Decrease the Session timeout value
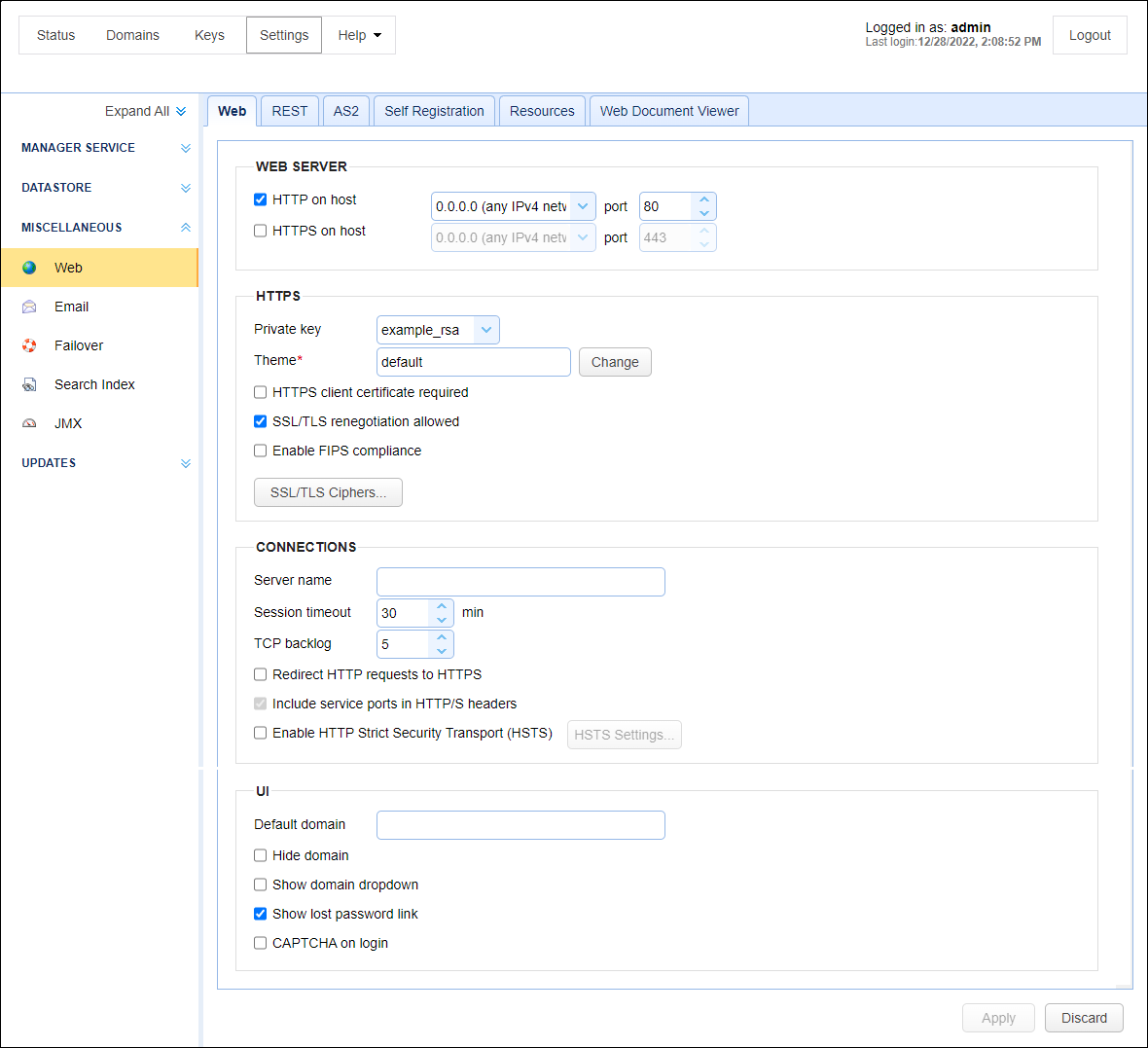1148x1048 pixels. [x=442, y=620]
